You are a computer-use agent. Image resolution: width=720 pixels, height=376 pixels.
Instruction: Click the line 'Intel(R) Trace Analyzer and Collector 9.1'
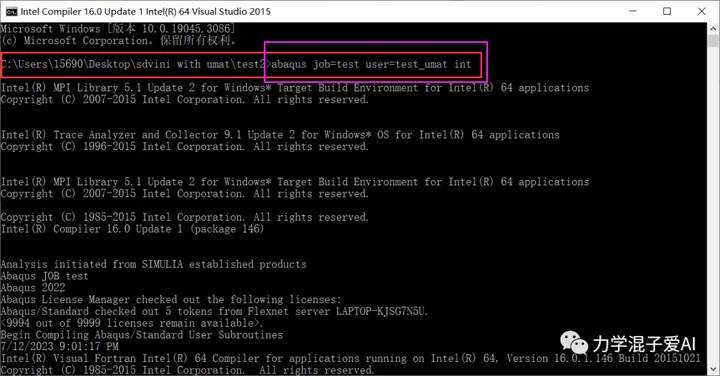280,135
